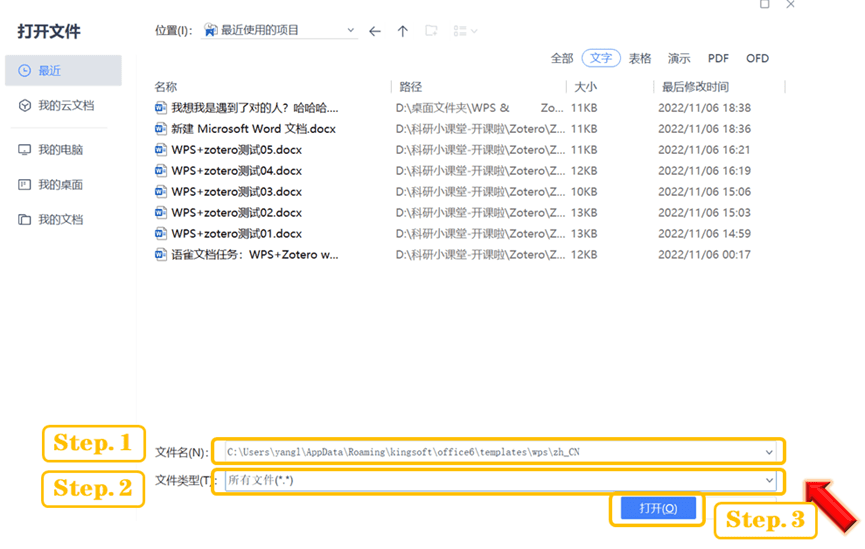Expand the 位置 location dropdown

(x=350, y=31)
